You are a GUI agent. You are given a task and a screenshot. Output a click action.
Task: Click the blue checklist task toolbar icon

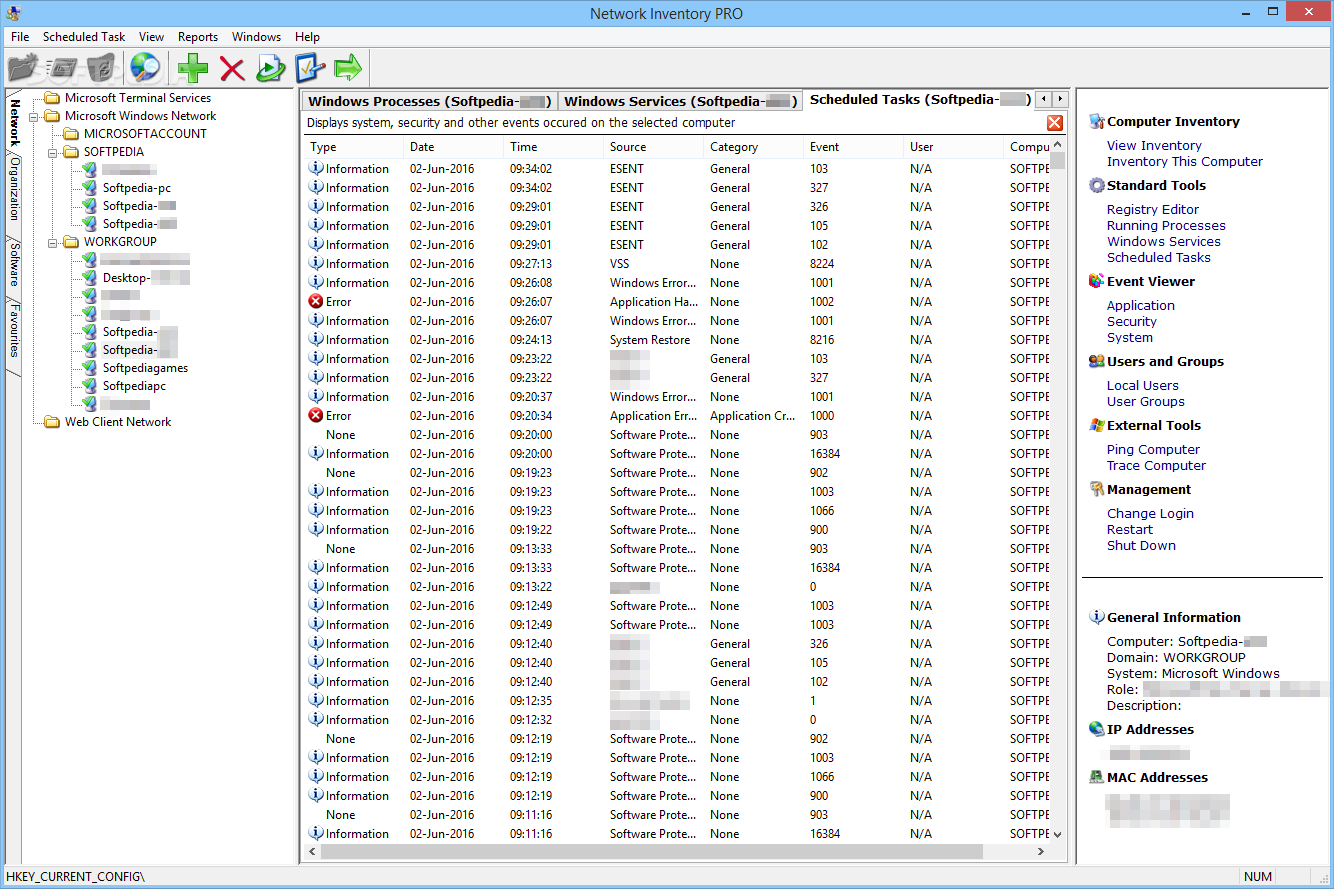tap(310, 68)
